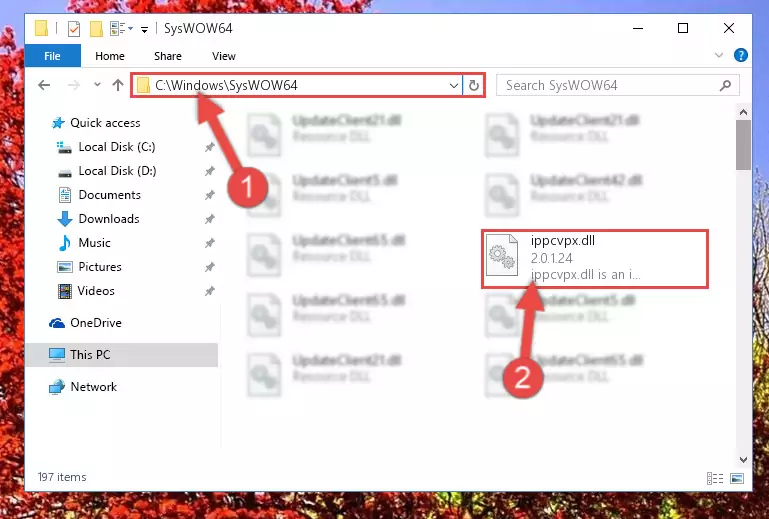Open the recent locations dropdown

point(97,85)
